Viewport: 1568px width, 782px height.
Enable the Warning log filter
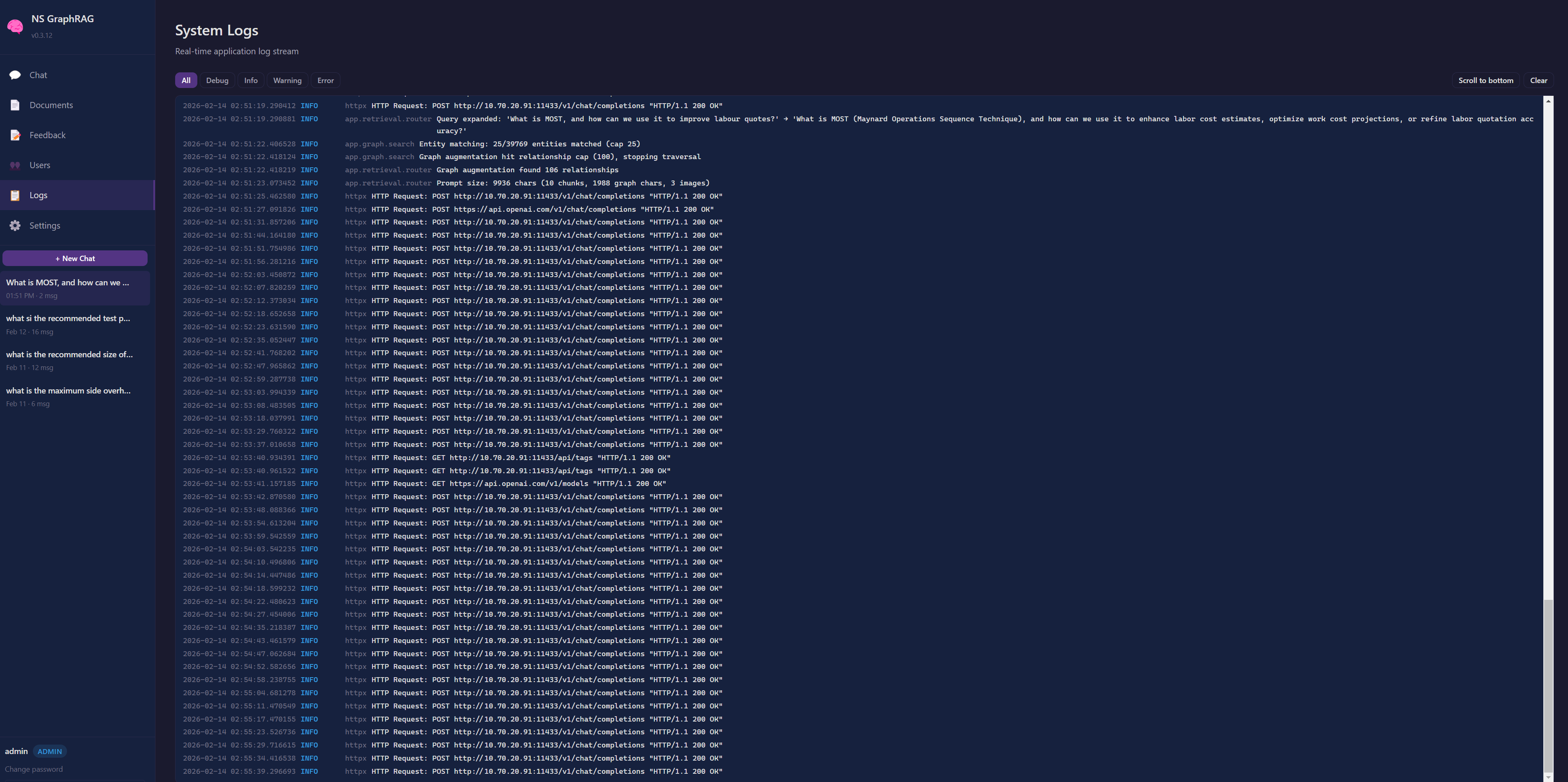click(x=287, y=80)
